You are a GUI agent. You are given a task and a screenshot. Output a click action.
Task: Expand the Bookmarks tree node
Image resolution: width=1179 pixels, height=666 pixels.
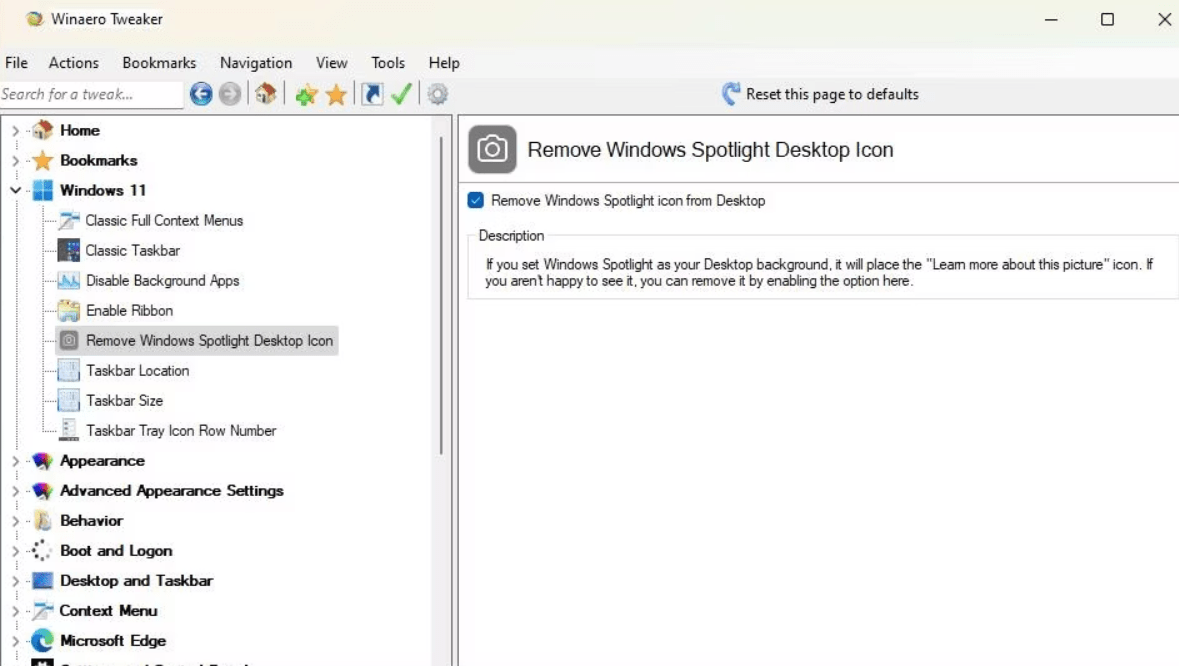click(x=15, y=160)
